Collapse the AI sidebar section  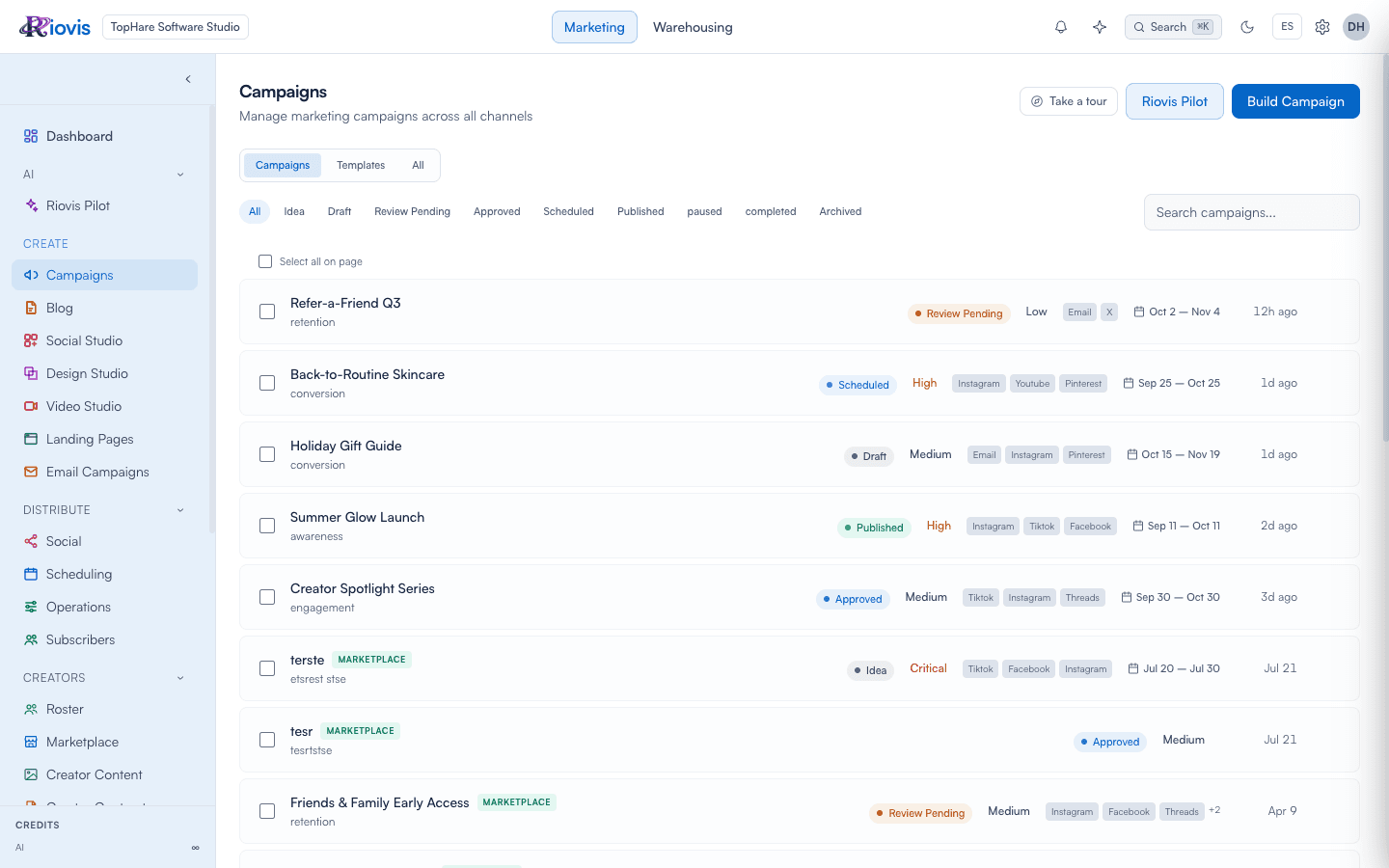180,175
